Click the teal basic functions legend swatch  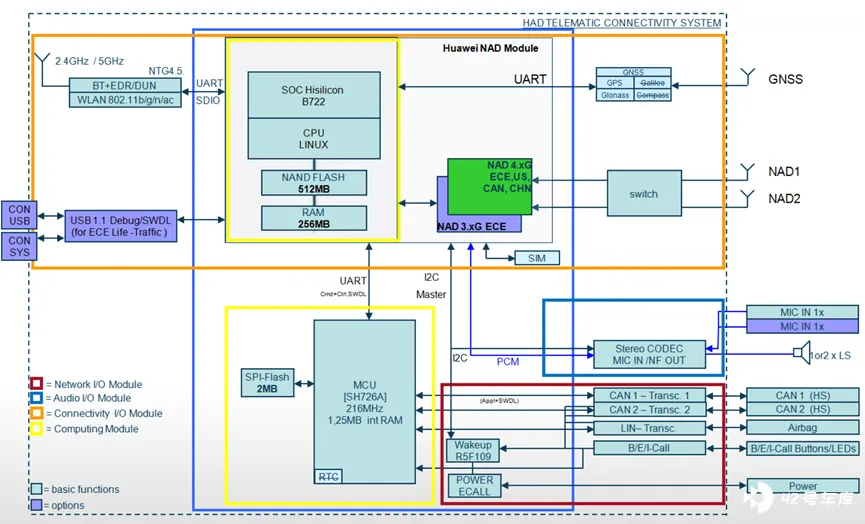click(x=36, y=489)
